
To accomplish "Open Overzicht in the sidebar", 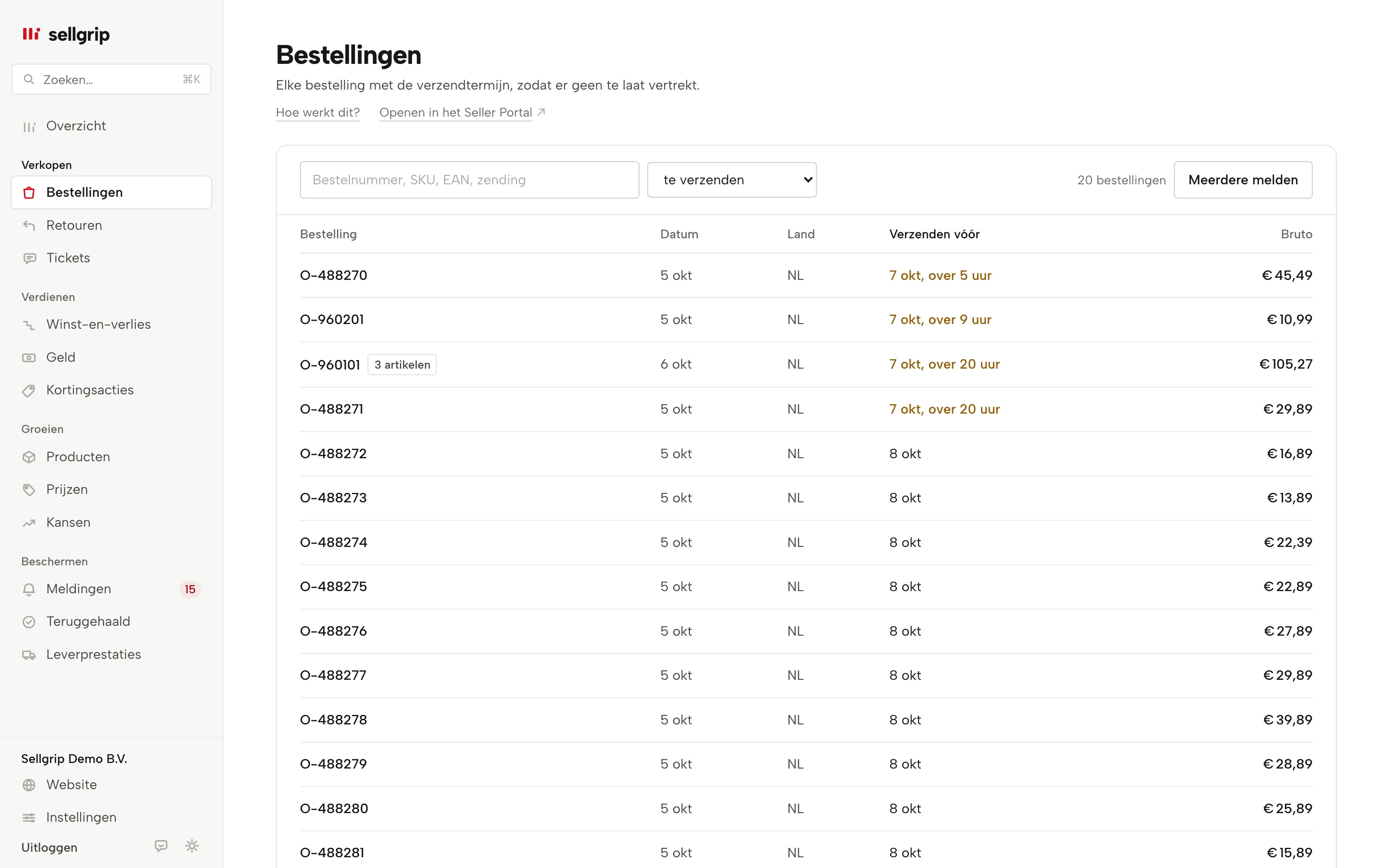I will 111,126.
